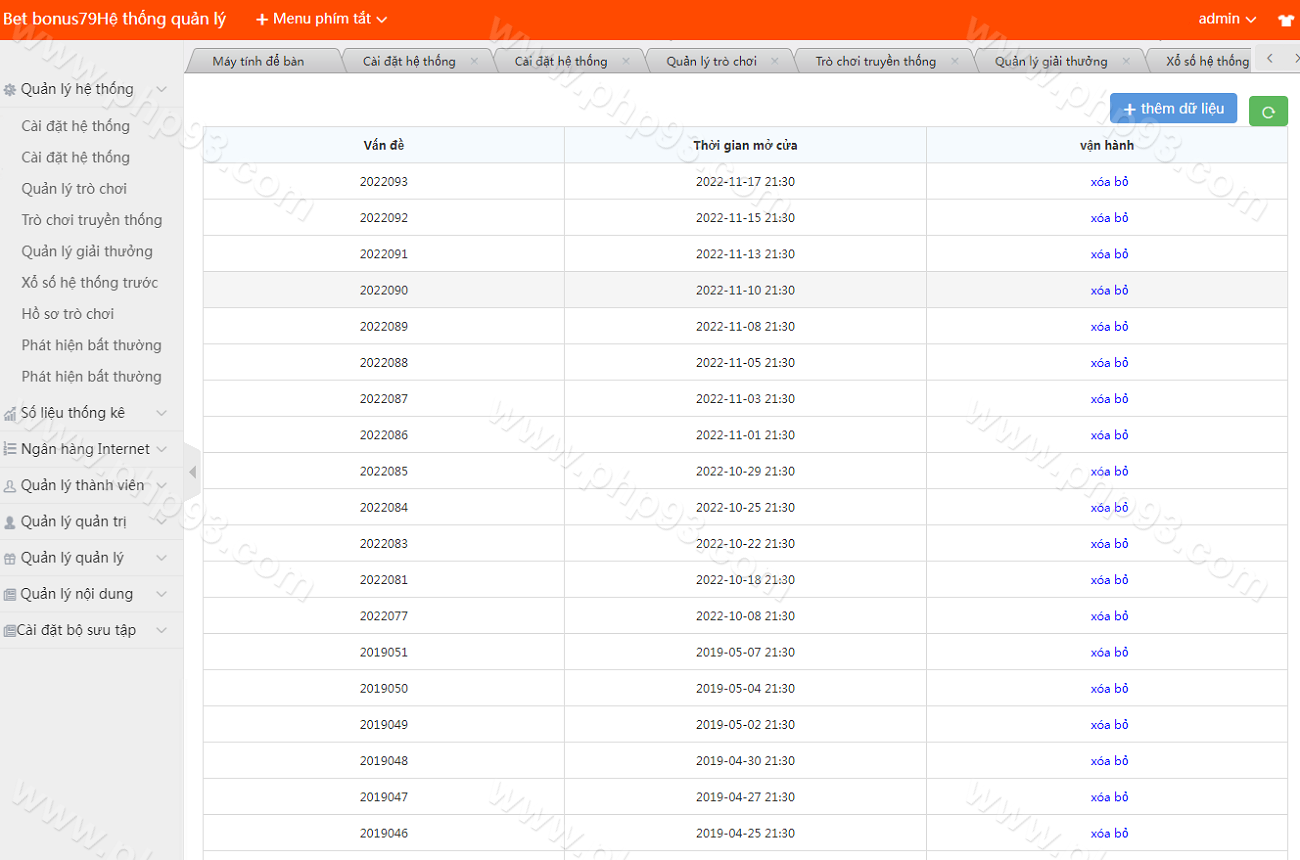
Task: Click xóa bỏ for issue 2019051
Action: [x=1108, y=652]
